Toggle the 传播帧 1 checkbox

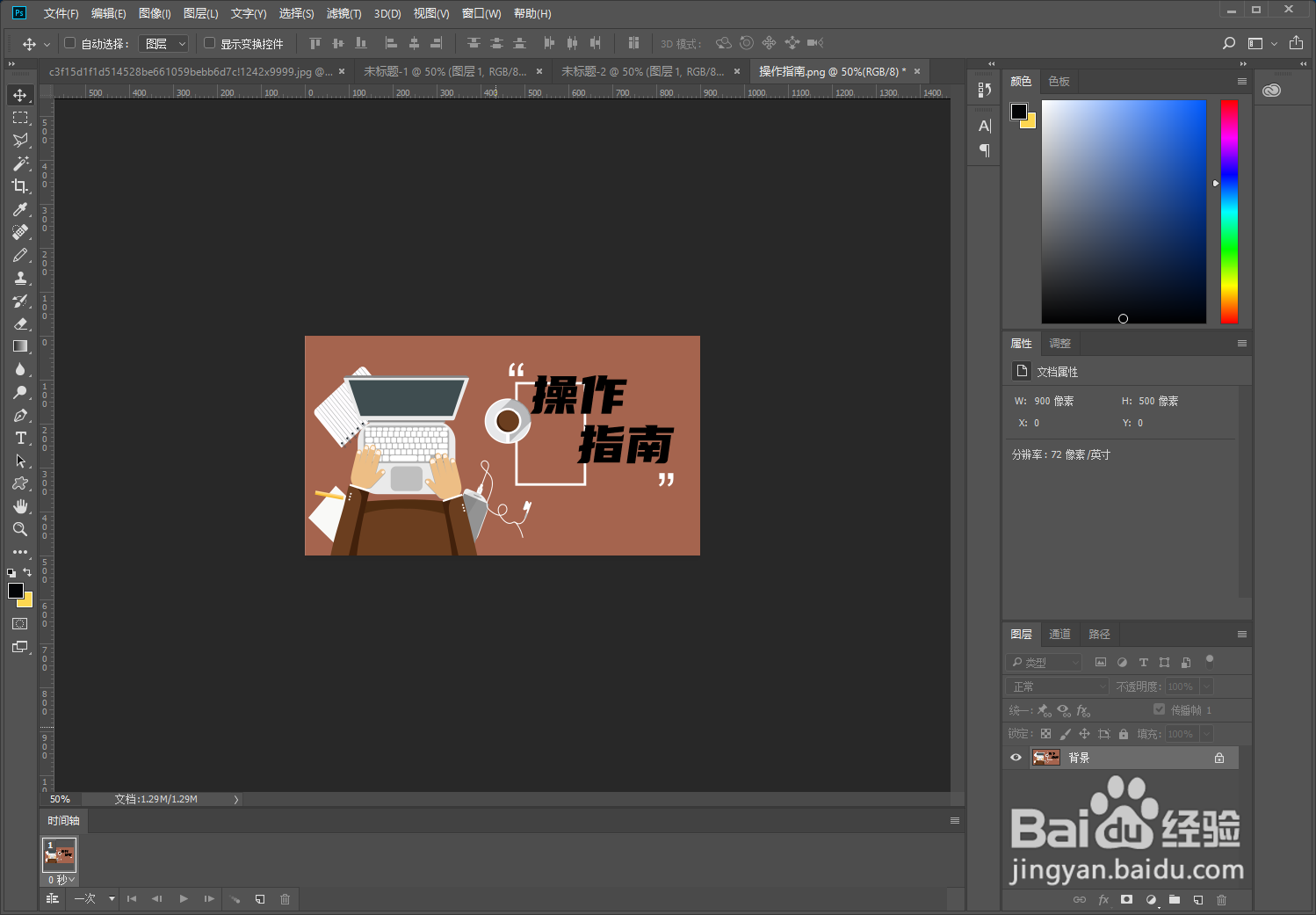coord(1159,709)
